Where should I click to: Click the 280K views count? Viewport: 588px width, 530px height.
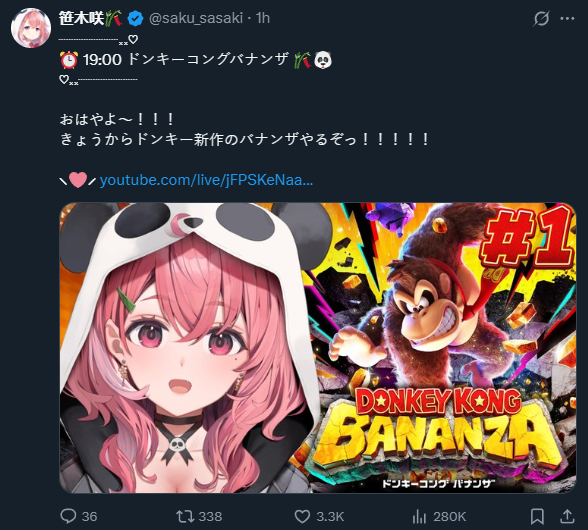[450, 516]
